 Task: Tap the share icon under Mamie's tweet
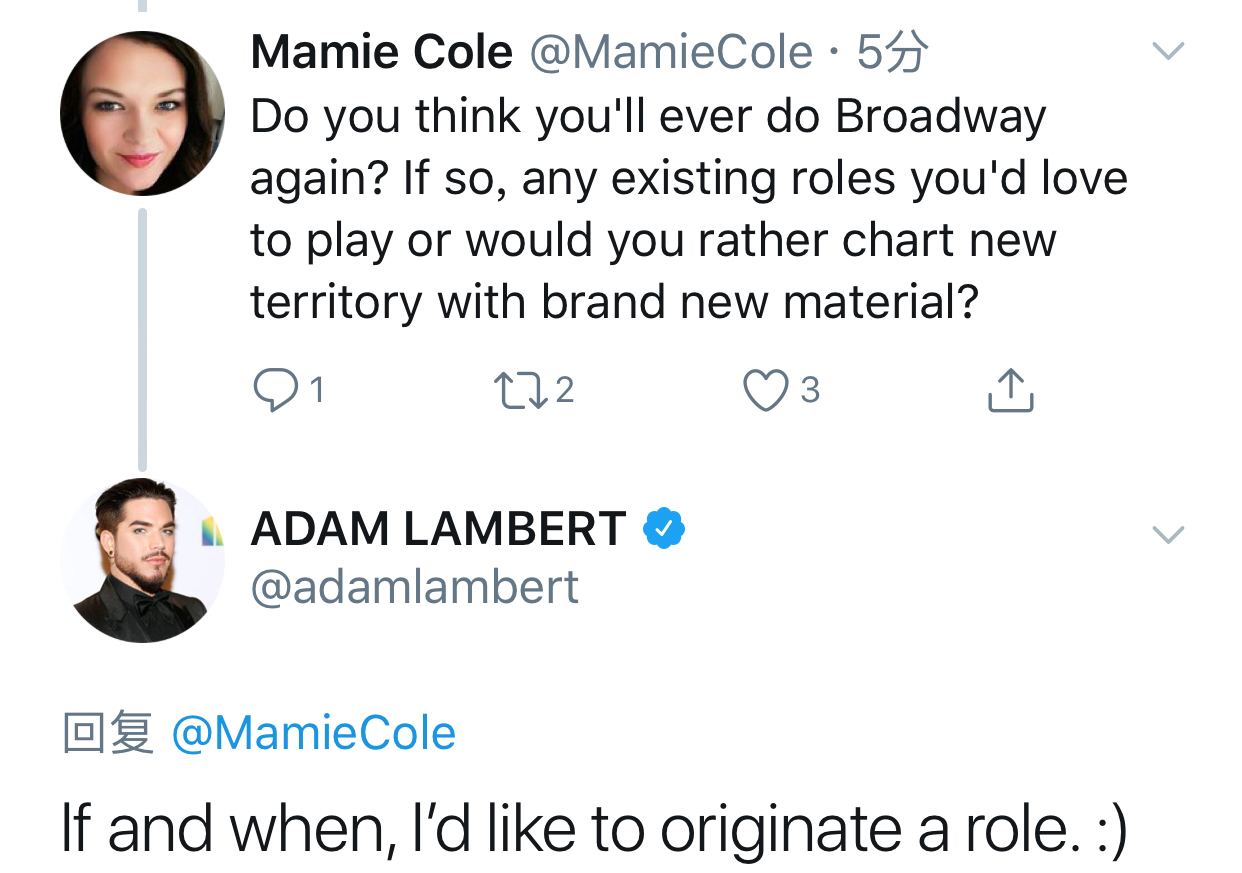coord(1010,391)
